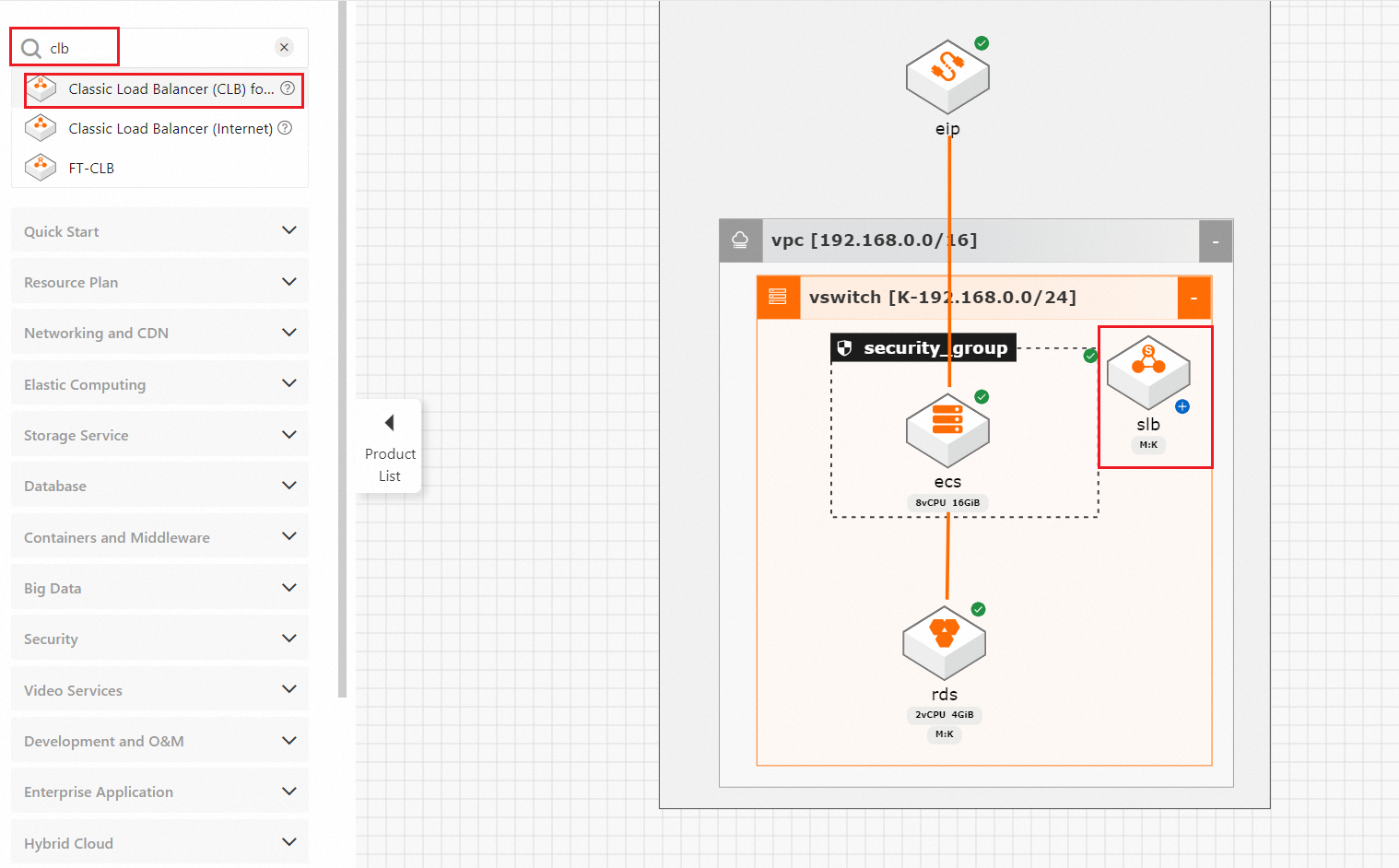Click the product list vertical scrollbar
The width and height of the screenshot is (1399, 868).
pos(343,348)
